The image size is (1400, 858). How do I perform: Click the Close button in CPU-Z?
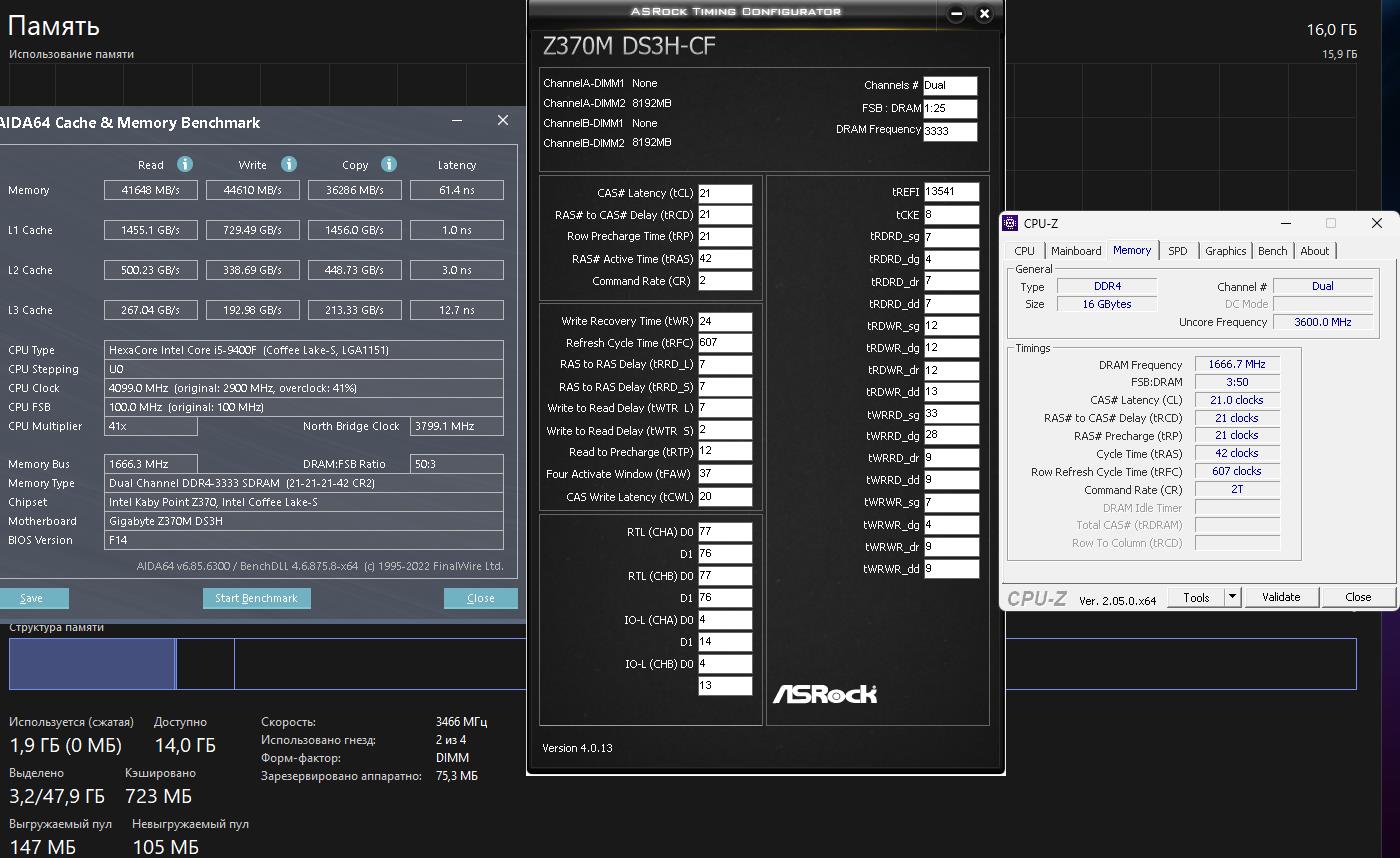pos(1358,597)
